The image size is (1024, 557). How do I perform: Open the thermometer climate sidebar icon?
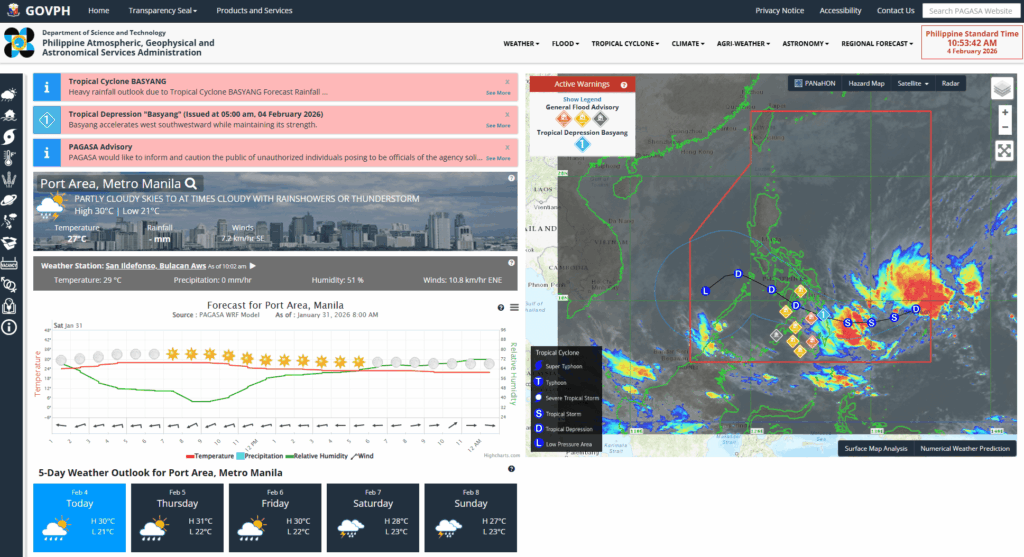click(9, 157)
